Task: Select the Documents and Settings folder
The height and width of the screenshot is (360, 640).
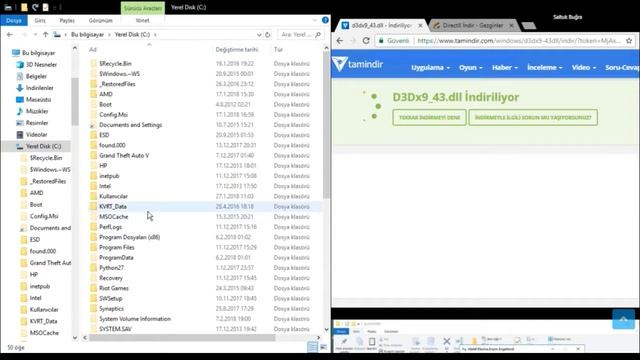Action: (131, 125)
